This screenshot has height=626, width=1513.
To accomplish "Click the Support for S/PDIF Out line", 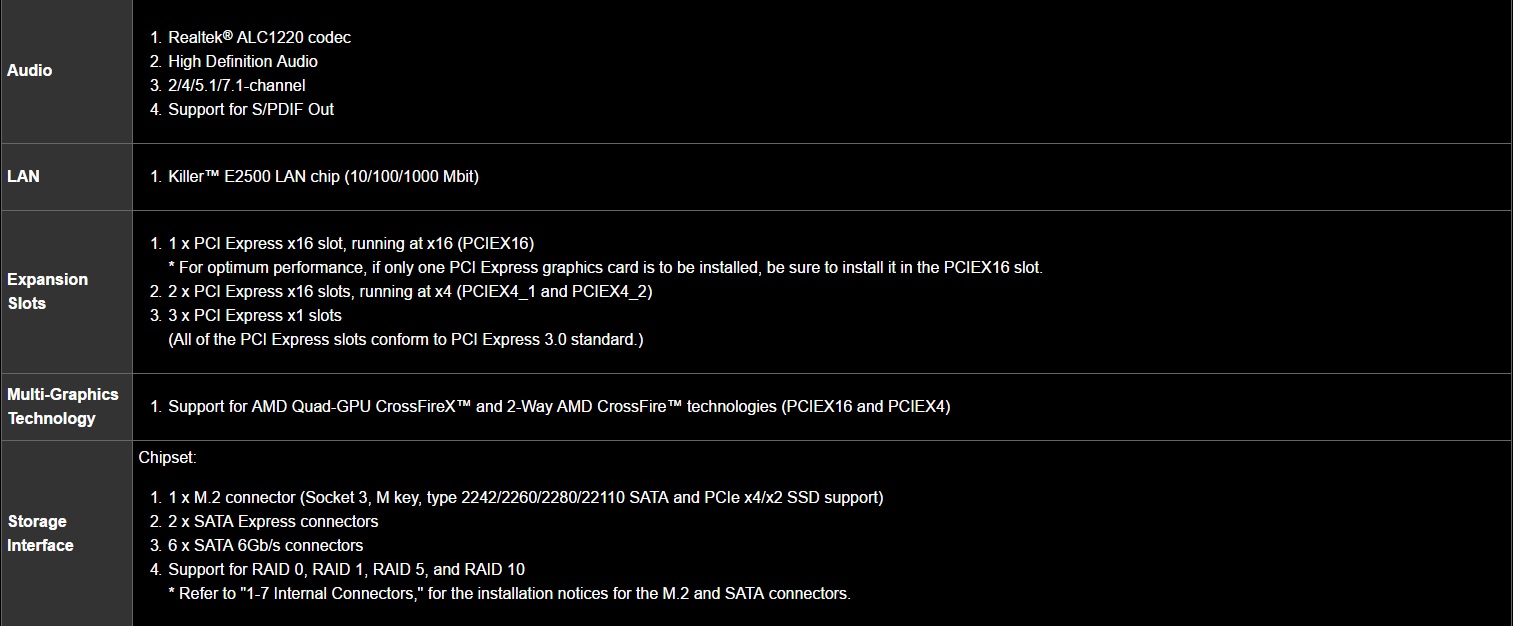I will 250,110.
